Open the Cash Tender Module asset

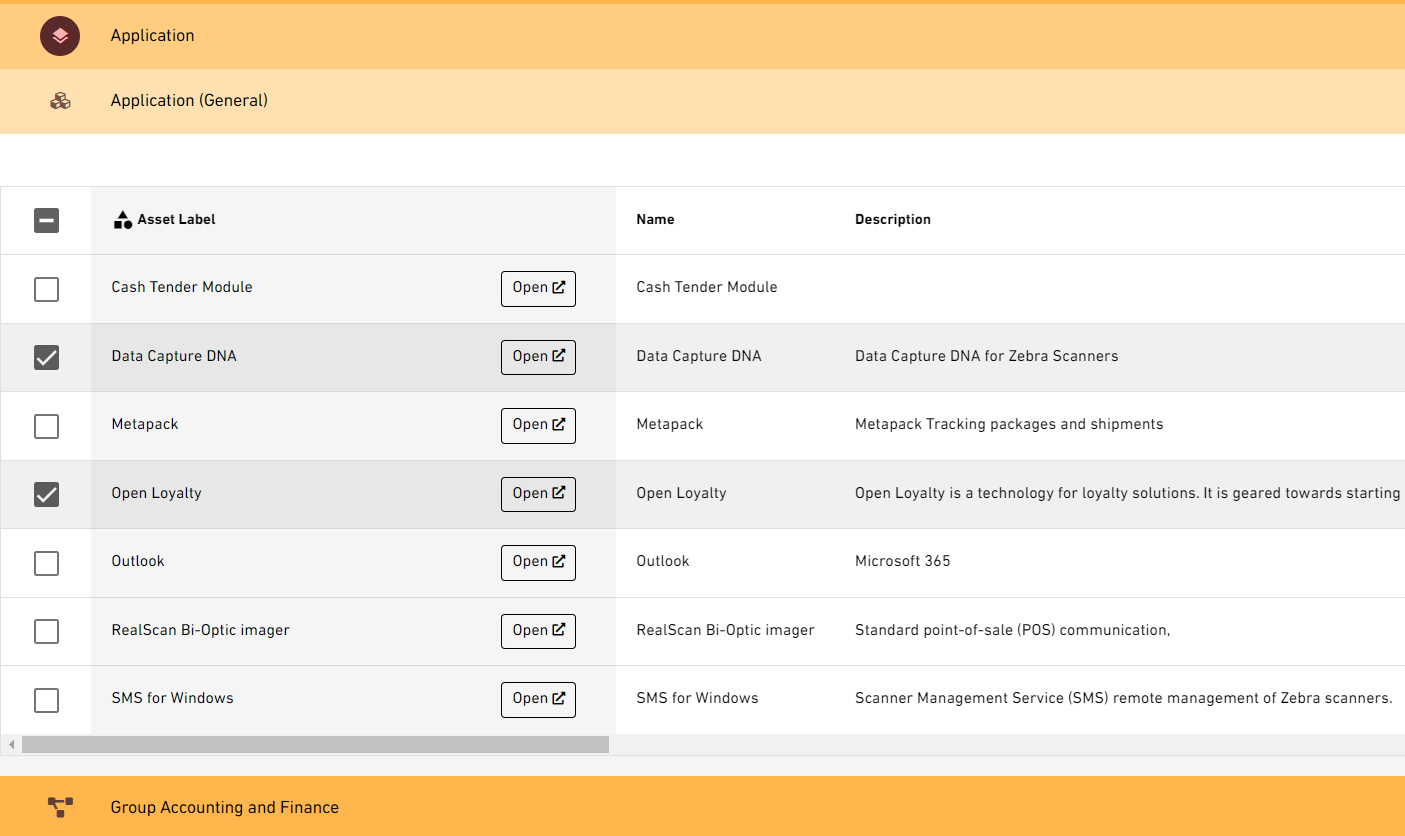point(538,288)
